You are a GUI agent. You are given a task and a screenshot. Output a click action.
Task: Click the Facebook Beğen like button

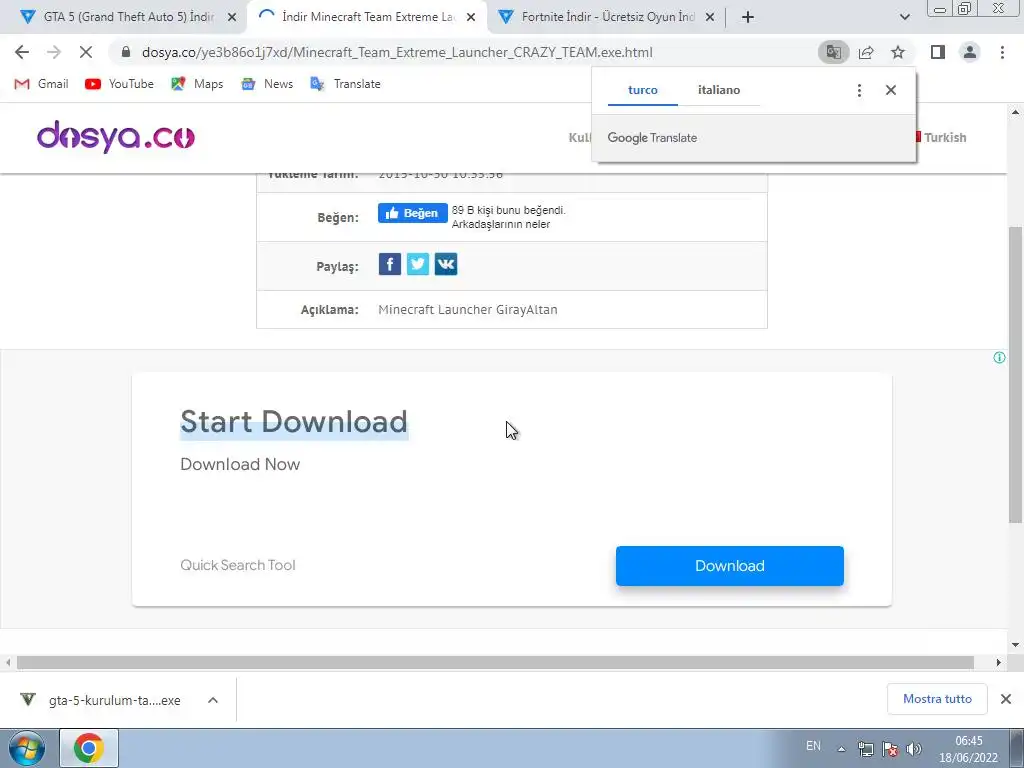tap(413, 213)
